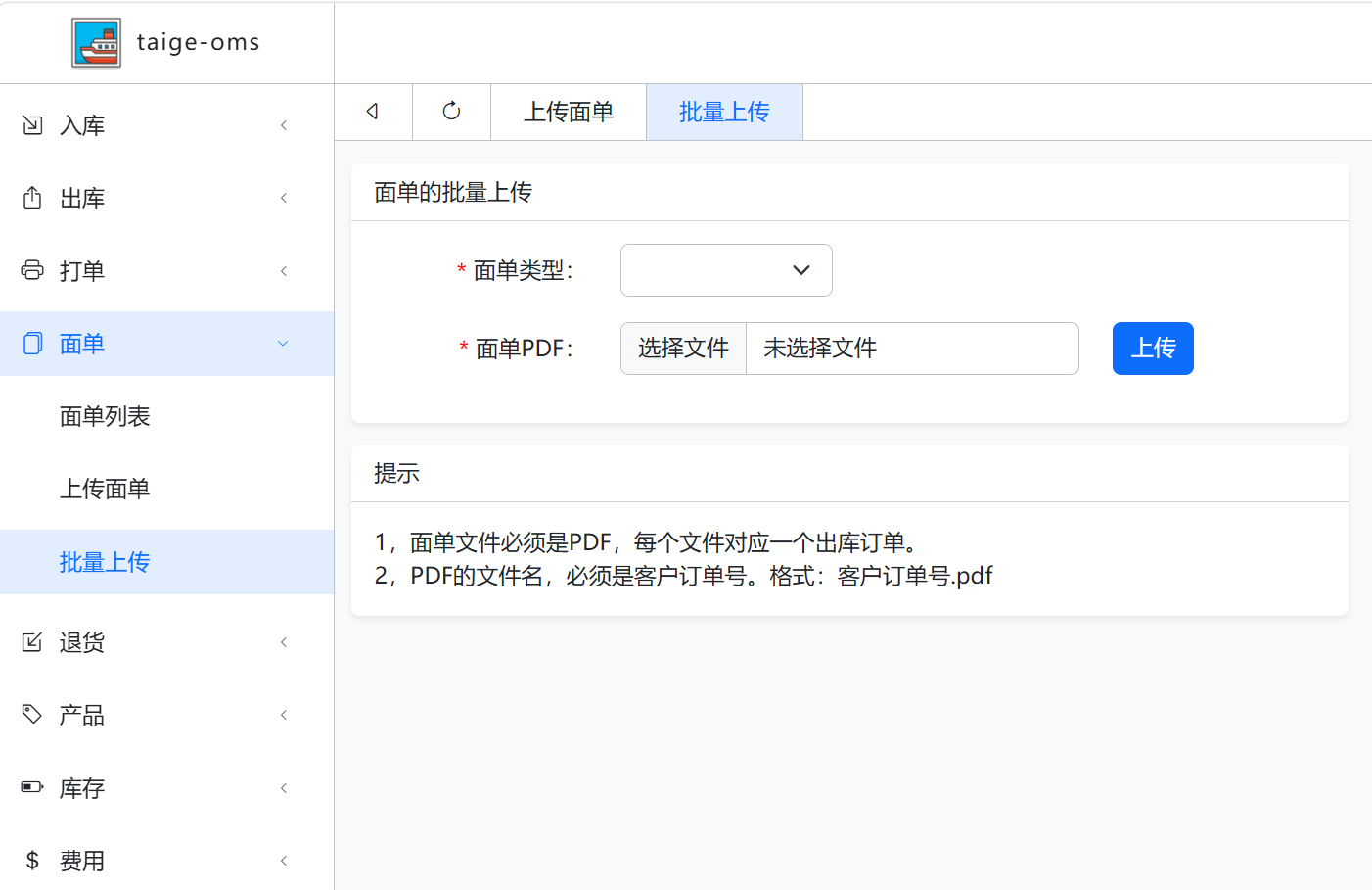The width and height of the screenshot is (1372, 890).
Task: Expand the 库存 menu chevron
Action: [284, 788]
